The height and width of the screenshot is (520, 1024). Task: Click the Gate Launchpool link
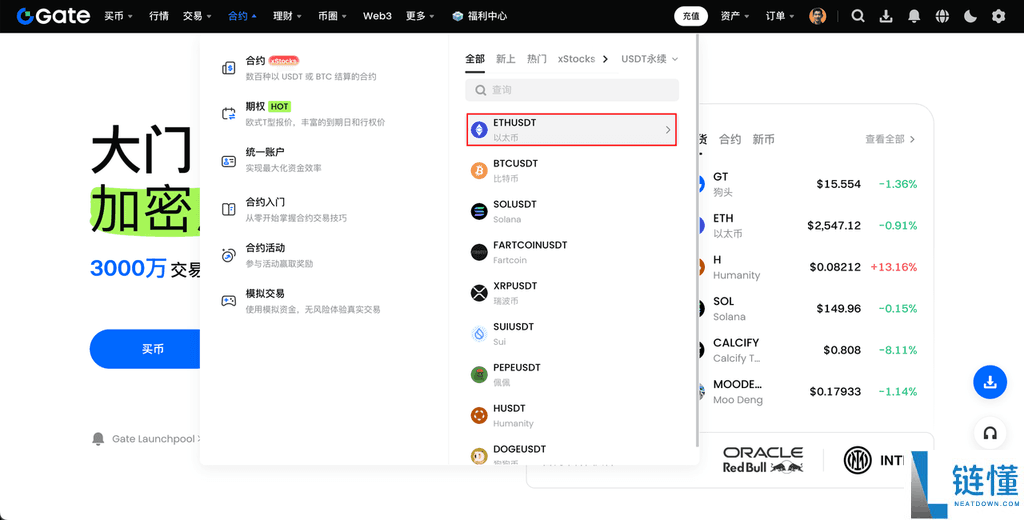click(153, 439)
